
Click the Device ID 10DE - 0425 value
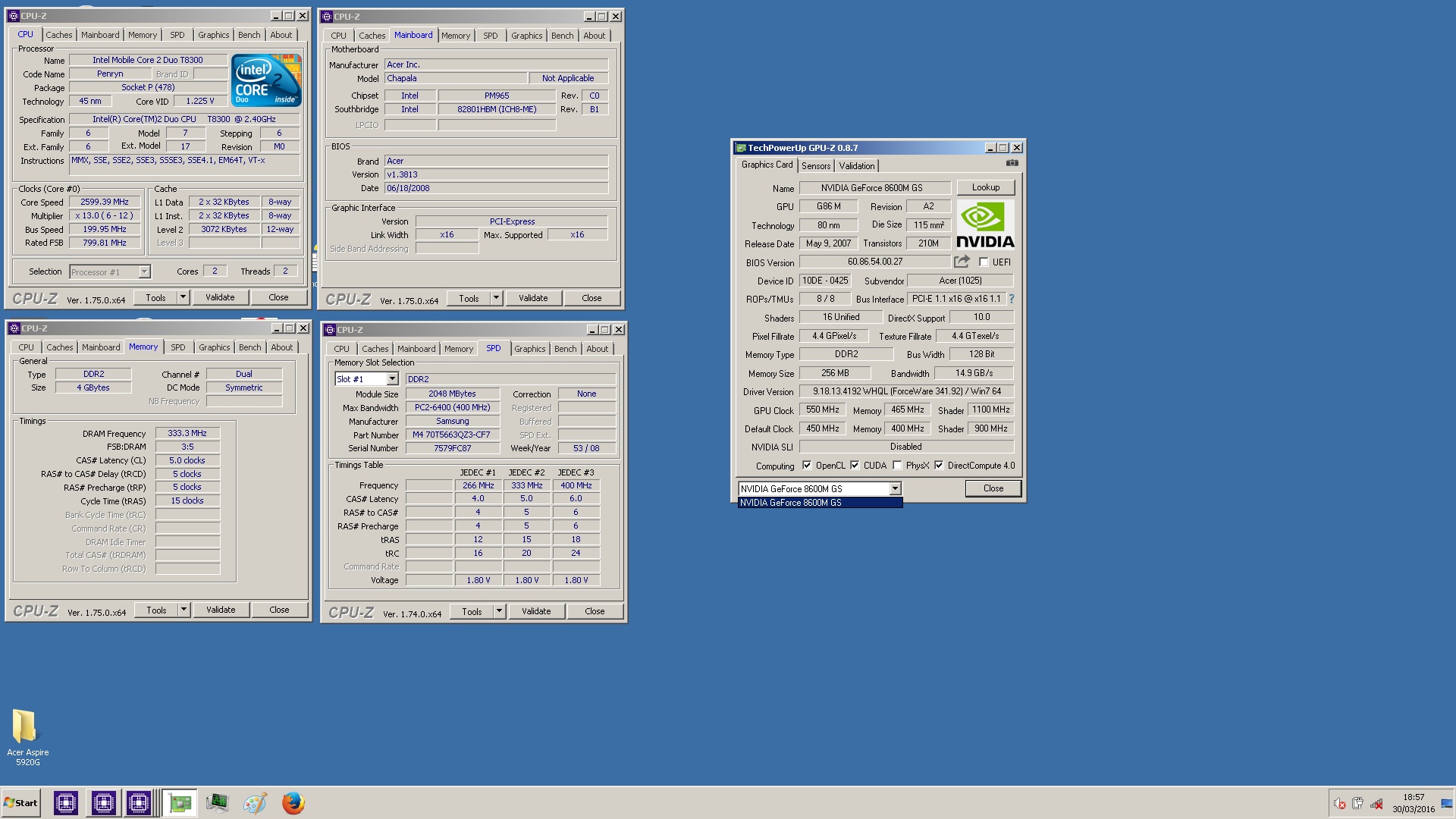click(x=826, y=281)
